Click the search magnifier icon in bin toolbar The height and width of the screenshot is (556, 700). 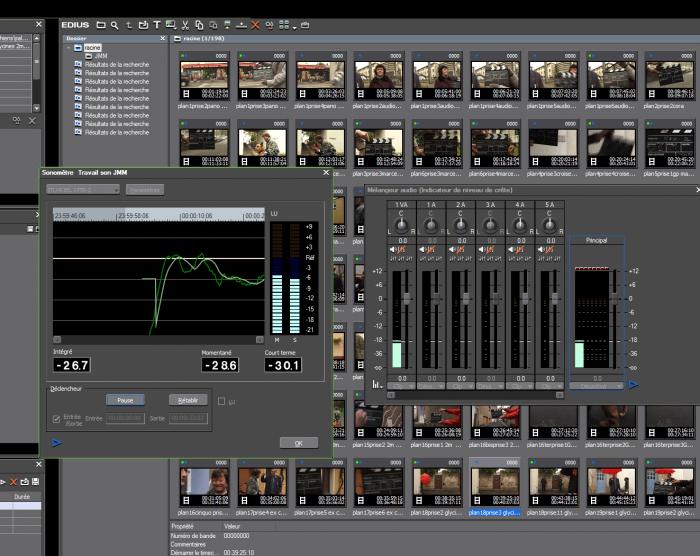point(115,23)
